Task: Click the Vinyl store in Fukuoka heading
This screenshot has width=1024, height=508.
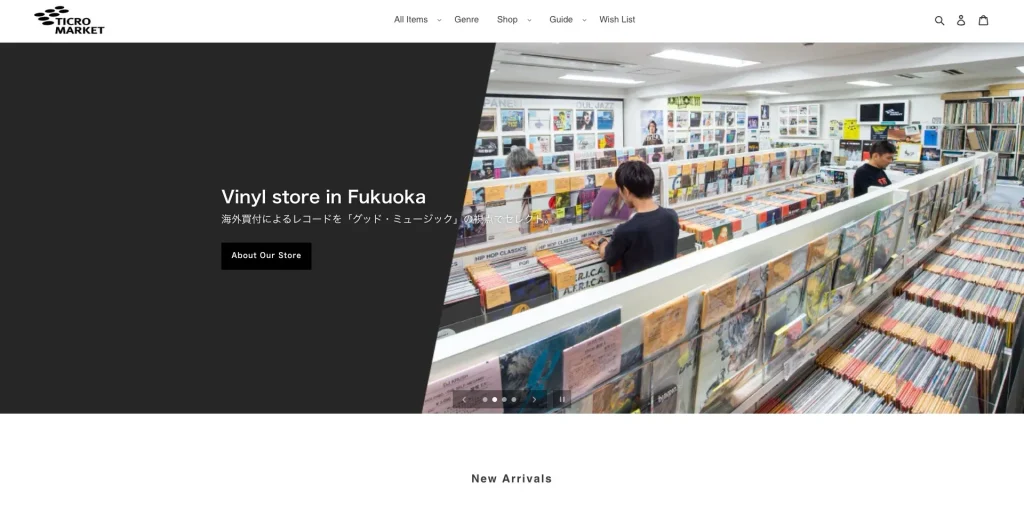Action: coord(323,197)
